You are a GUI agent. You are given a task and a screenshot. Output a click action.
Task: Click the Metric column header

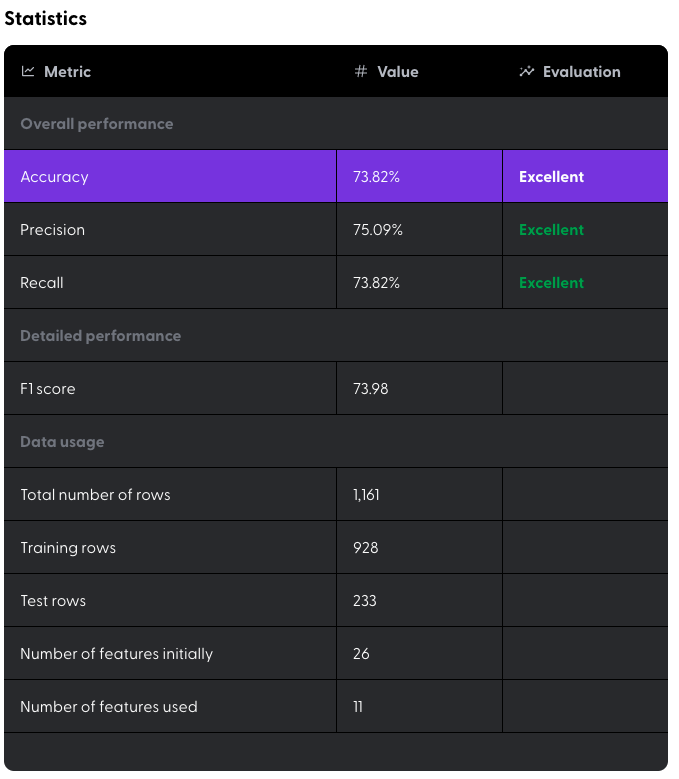[67, 72]
